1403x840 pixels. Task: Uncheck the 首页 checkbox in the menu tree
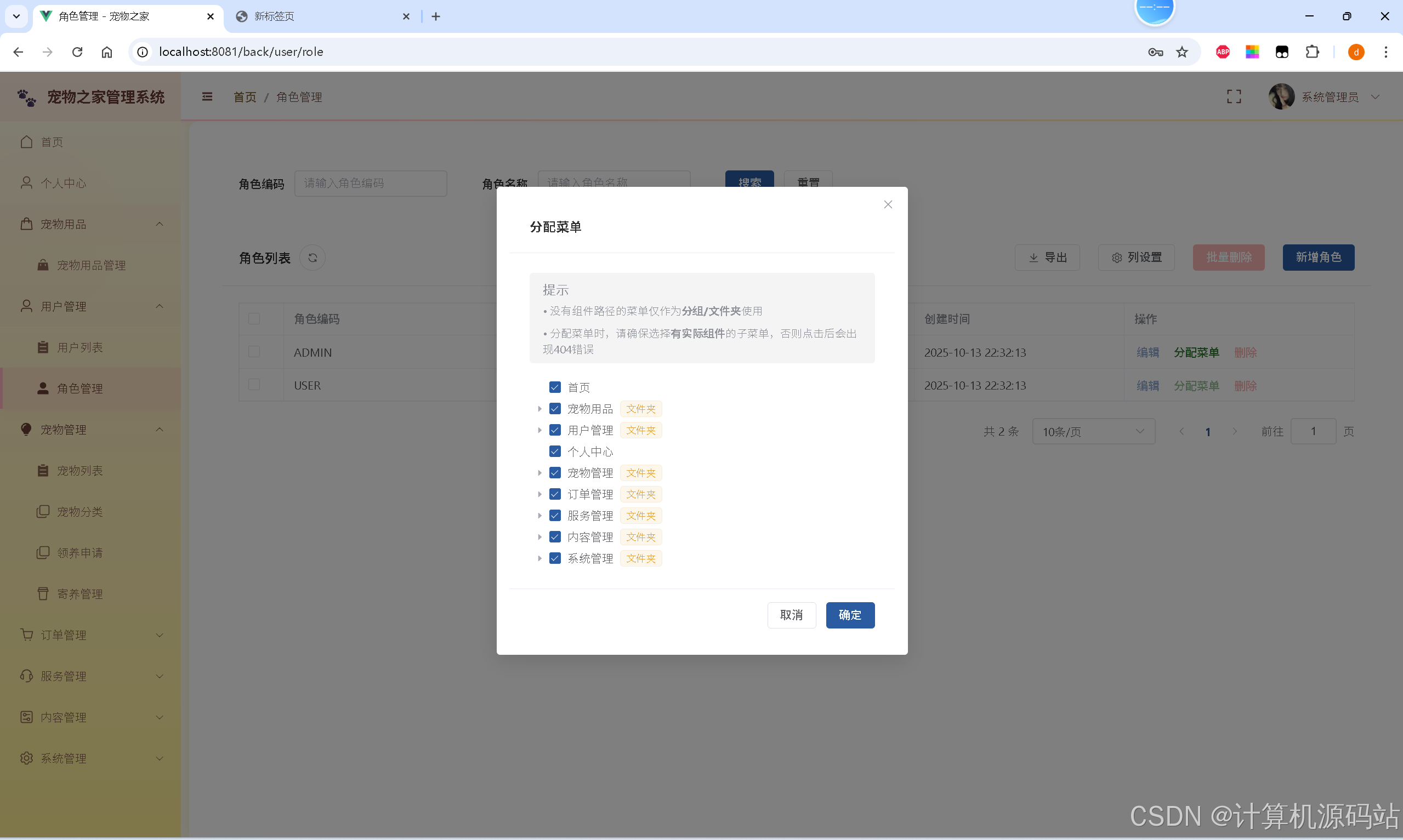click(555, 387)
